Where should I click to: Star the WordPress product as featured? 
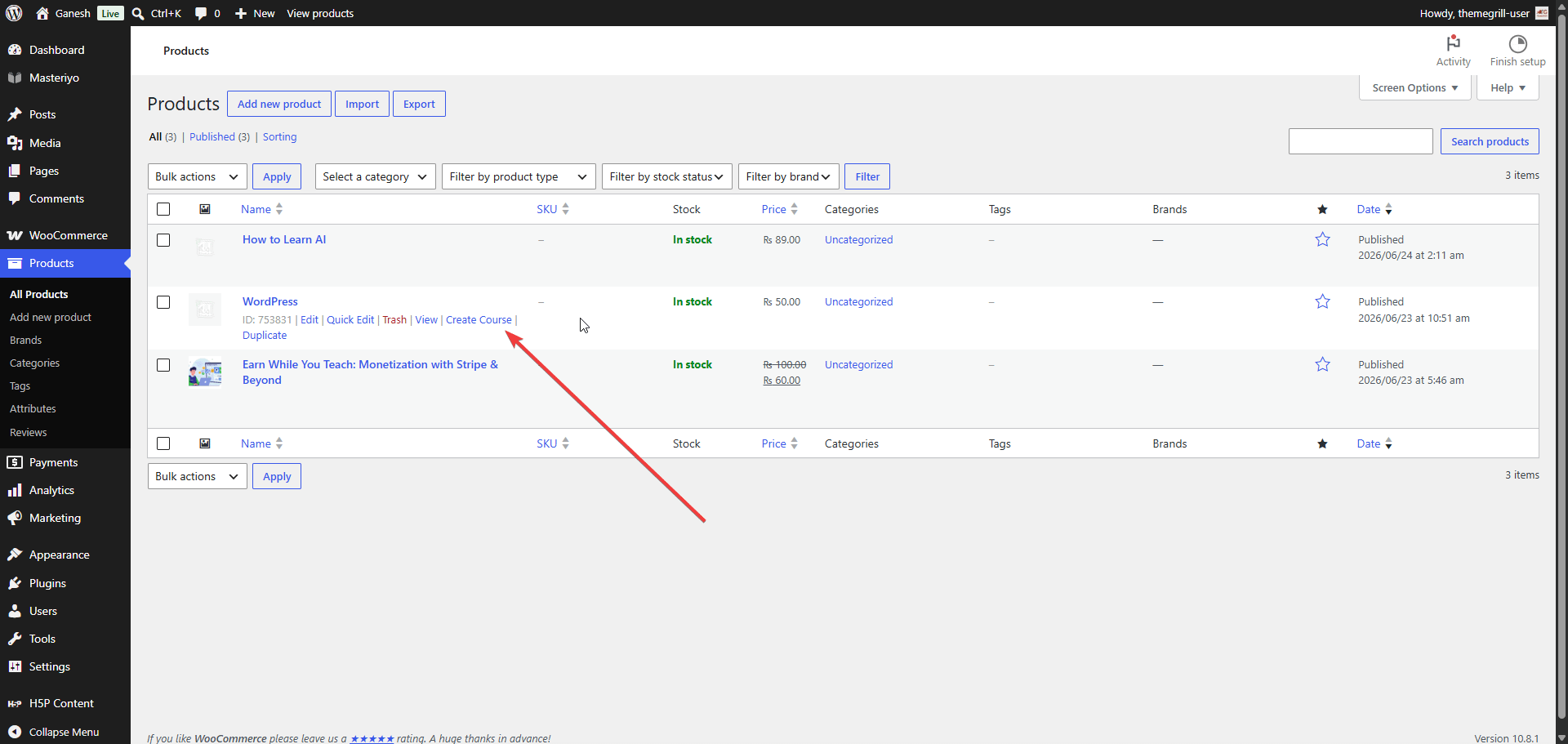(1322, 301)
